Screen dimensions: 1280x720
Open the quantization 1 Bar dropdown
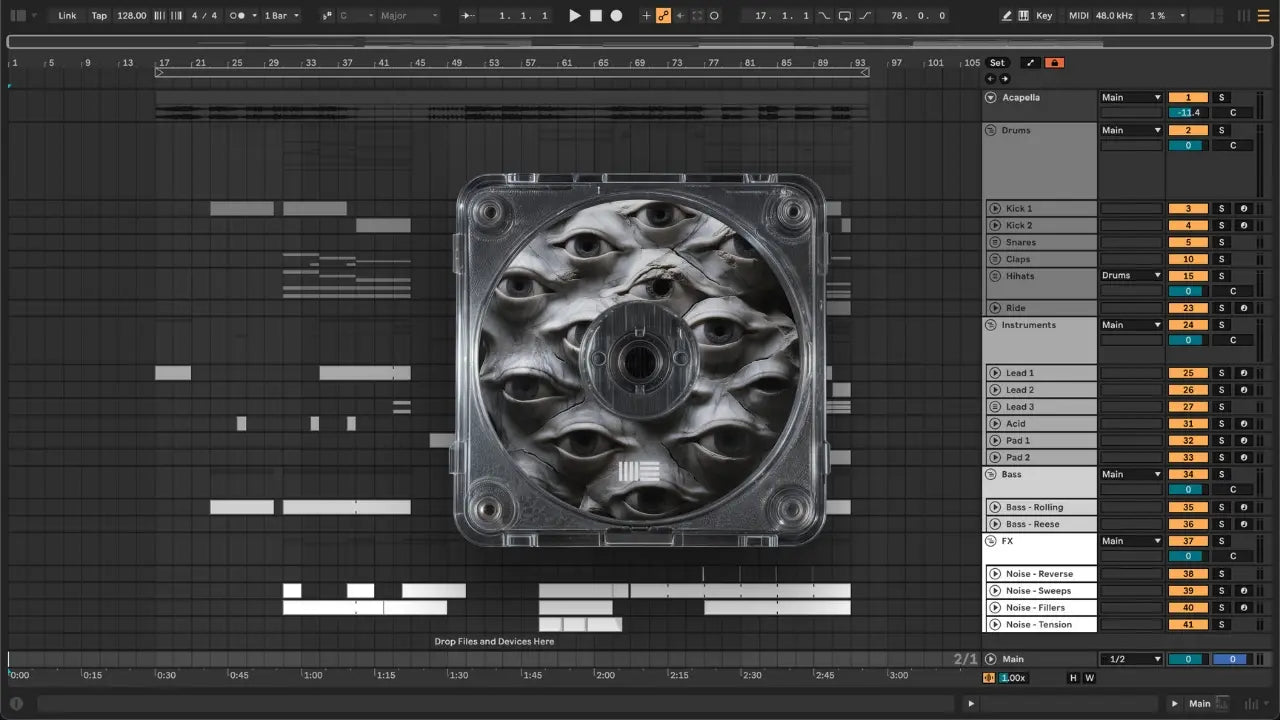pos(282,16)
